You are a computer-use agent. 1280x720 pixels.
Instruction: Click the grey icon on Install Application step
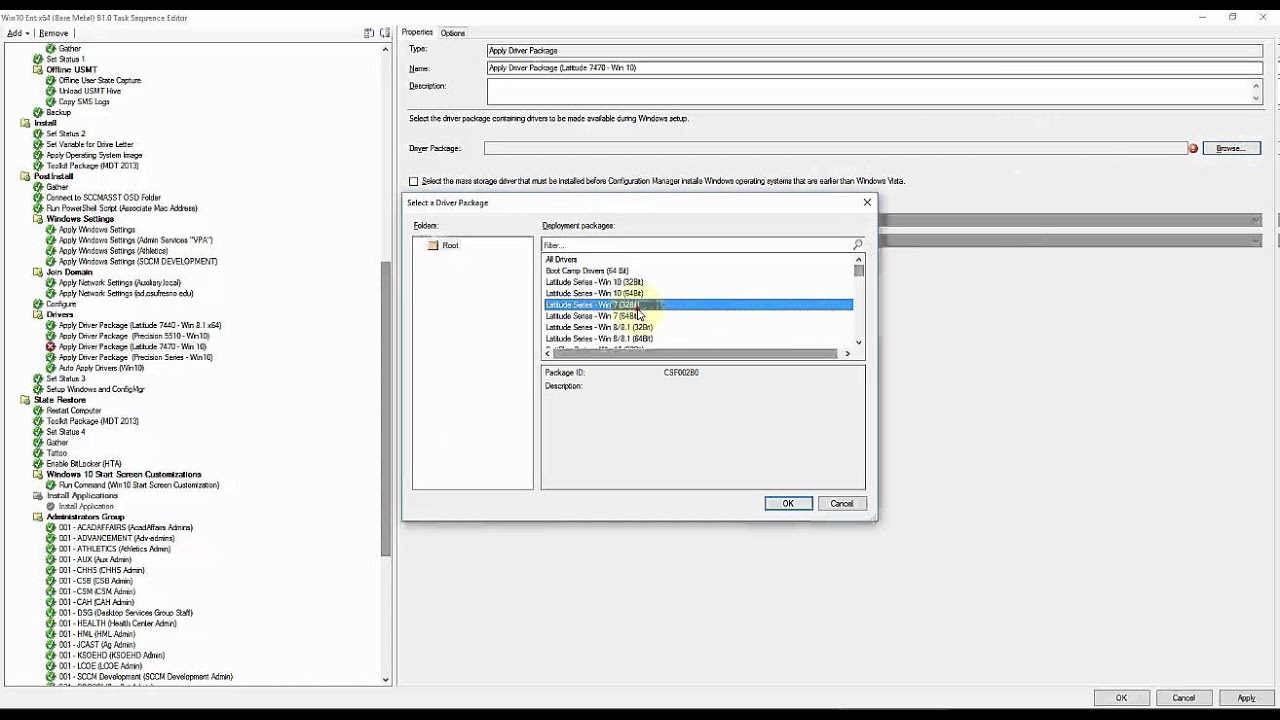(x=51, y=506)
